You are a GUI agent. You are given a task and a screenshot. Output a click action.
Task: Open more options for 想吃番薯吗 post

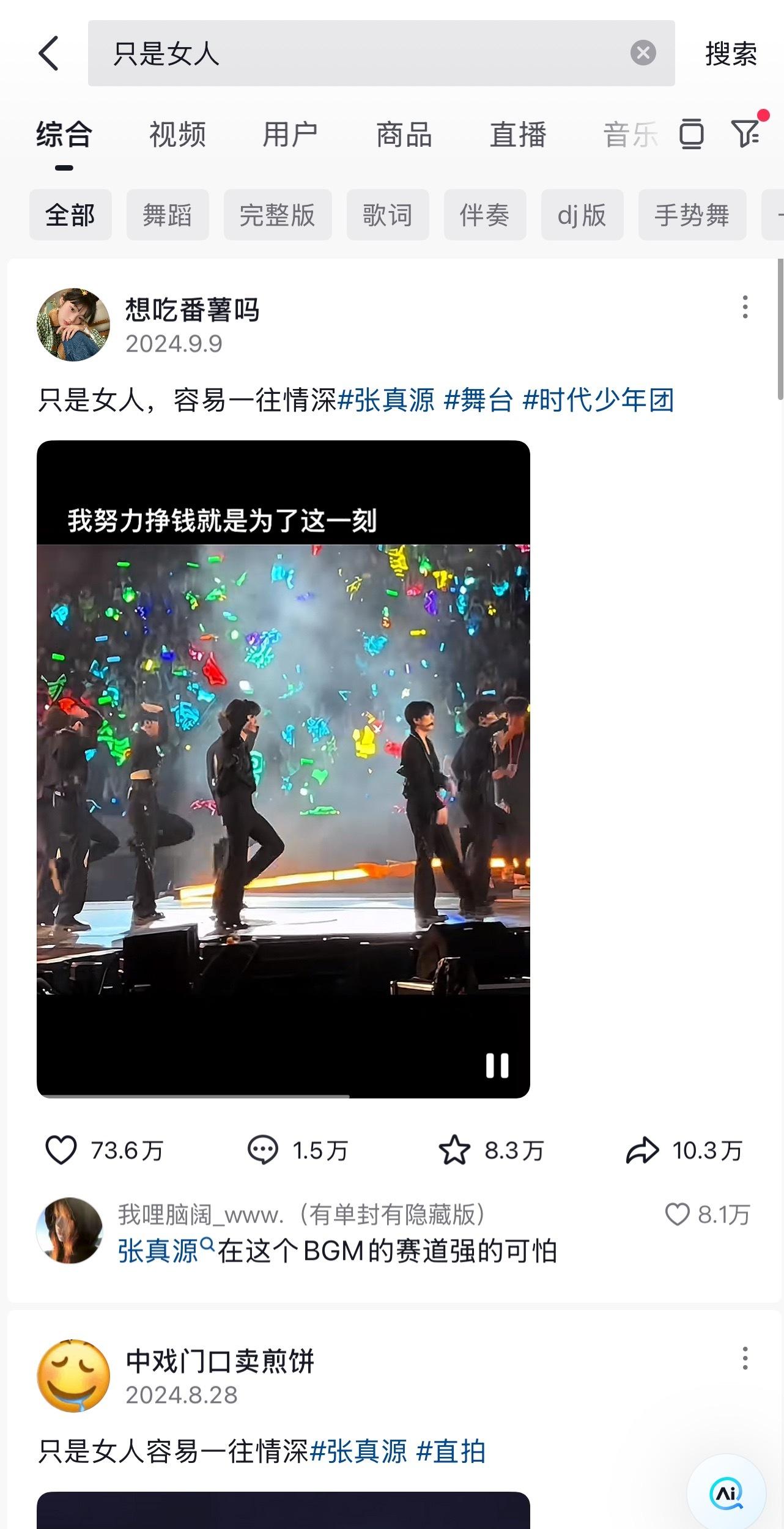745,307
